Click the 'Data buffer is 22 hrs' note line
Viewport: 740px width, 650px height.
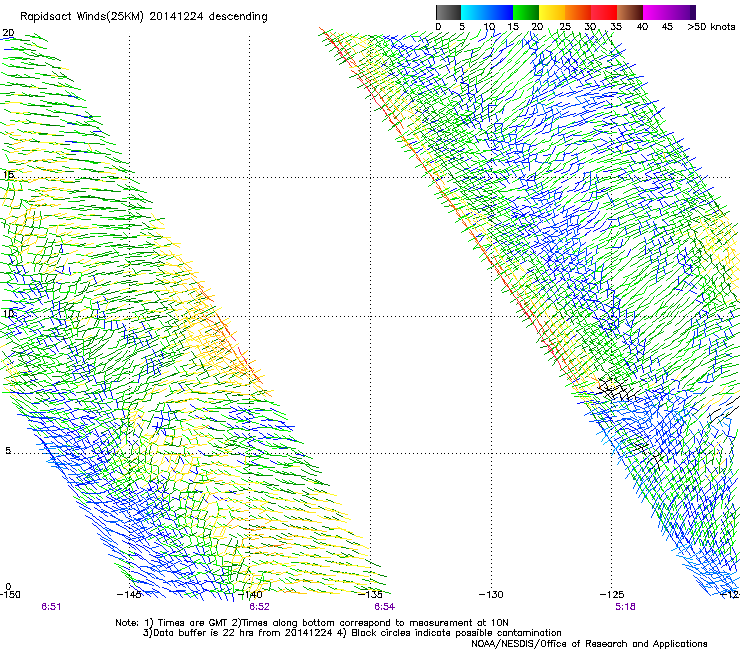point(352,633)
